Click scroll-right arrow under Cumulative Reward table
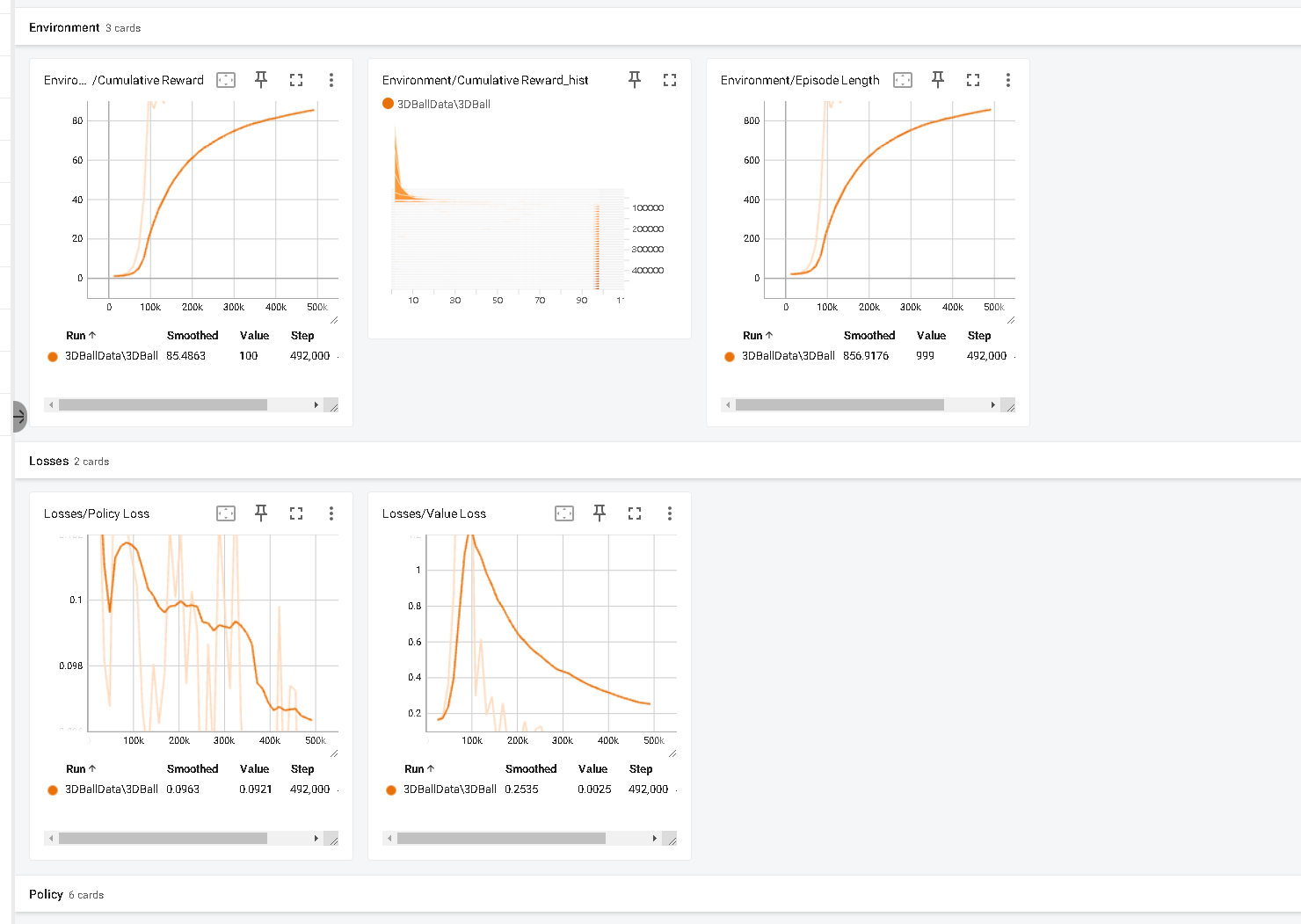Screen dimensions: 1301x924 (x=316, y=405)
